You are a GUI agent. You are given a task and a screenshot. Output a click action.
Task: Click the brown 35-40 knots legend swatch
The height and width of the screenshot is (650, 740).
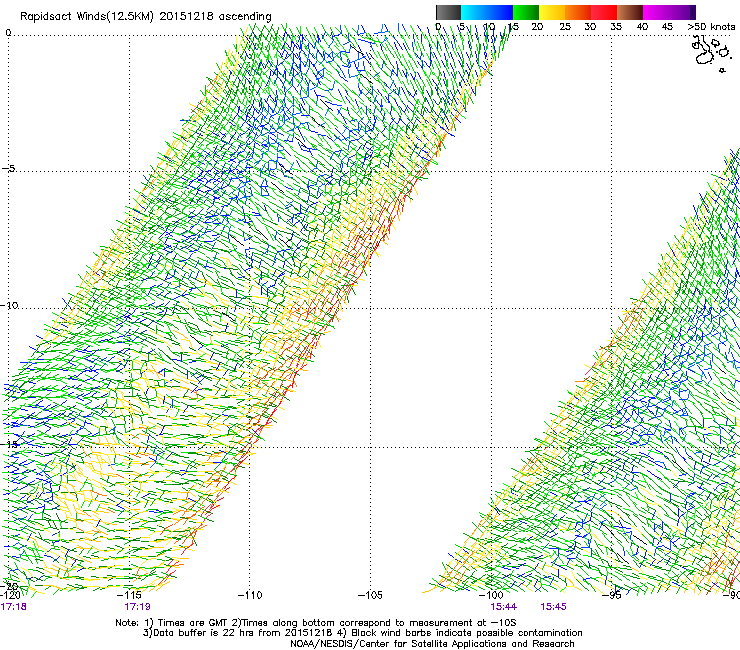tap(630, 12)
